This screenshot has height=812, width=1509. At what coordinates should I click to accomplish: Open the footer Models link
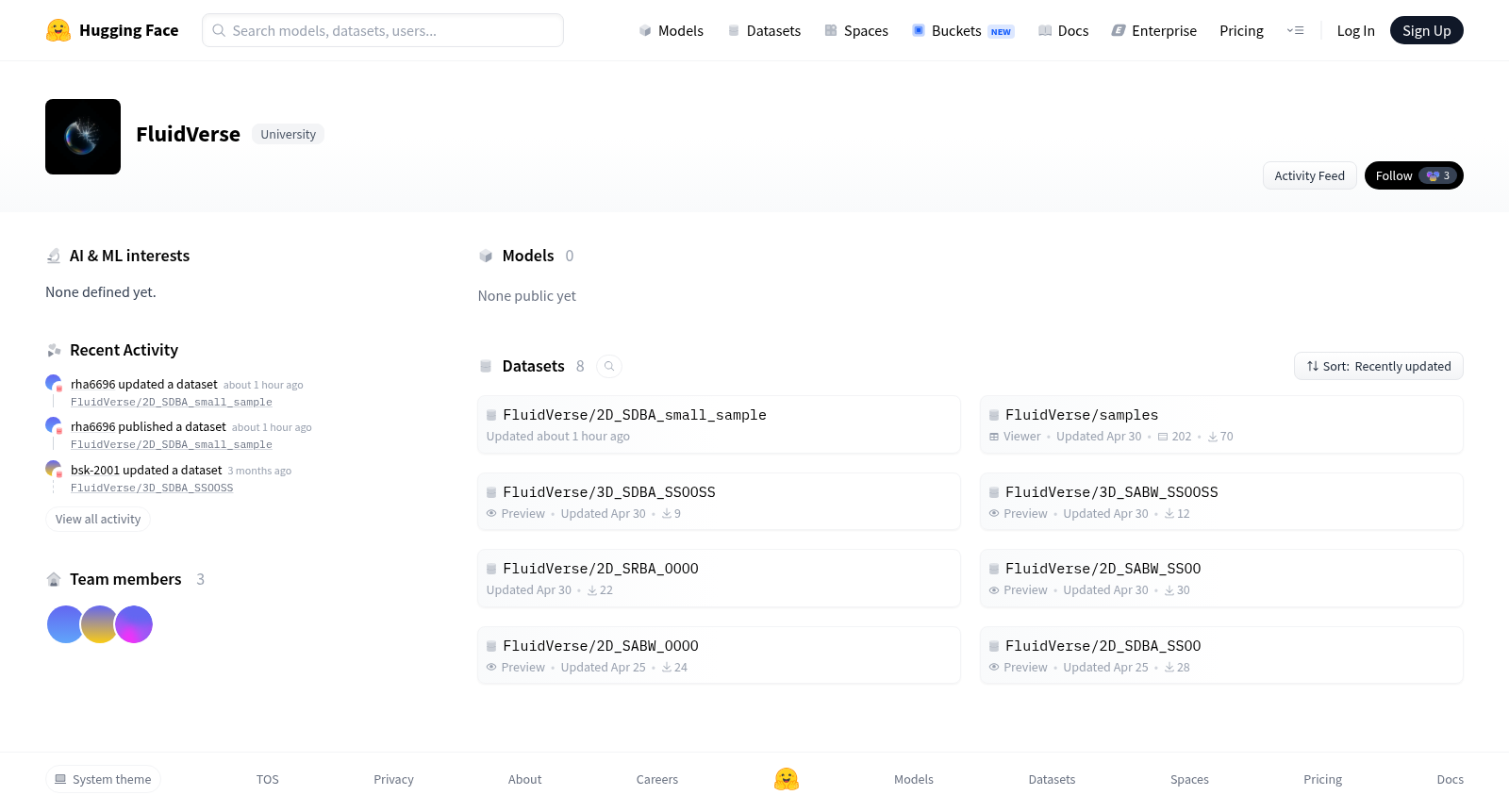coord(914,779)
